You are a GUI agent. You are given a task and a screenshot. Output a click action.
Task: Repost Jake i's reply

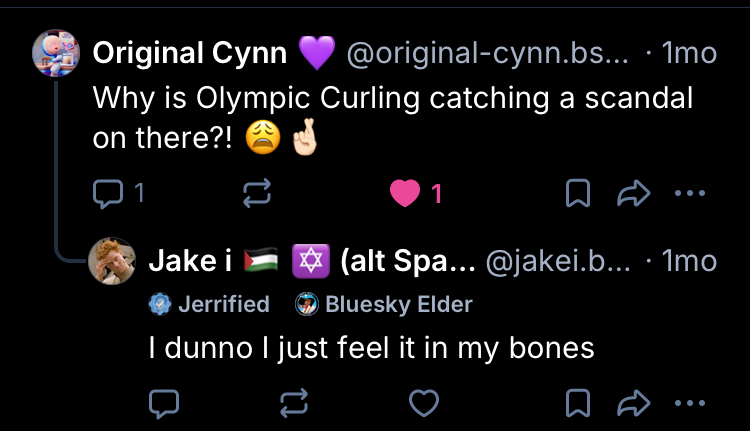tap(294, 403)
